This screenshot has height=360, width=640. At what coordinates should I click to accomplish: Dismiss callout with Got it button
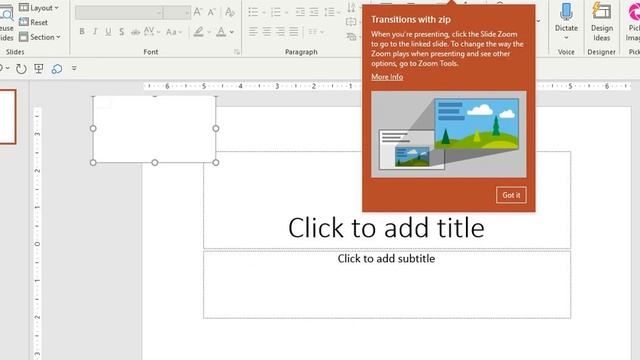pos(511,195)
